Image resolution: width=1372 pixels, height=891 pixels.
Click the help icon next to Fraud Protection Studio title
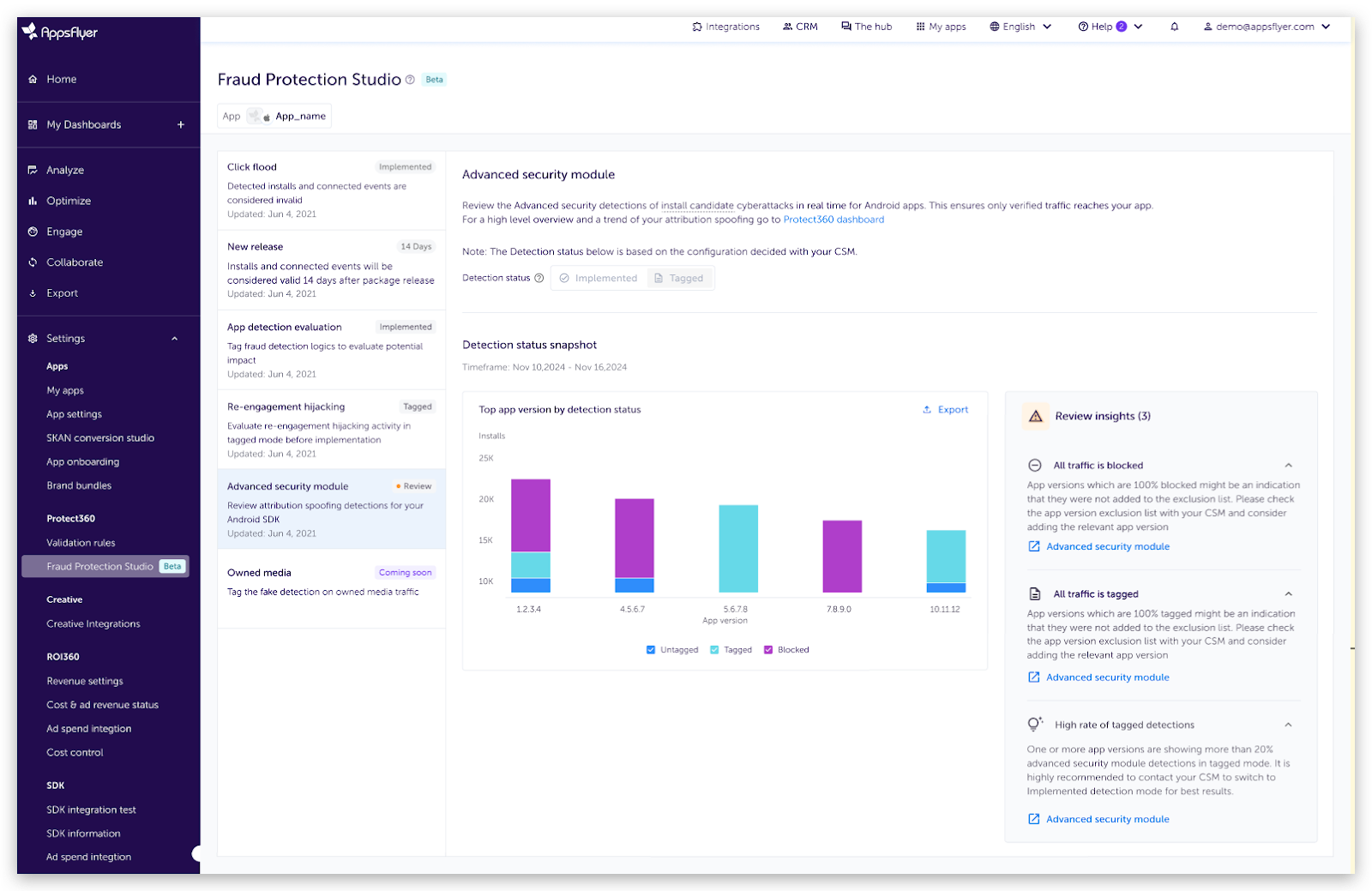pyautogui.click(x=410, y=80)
